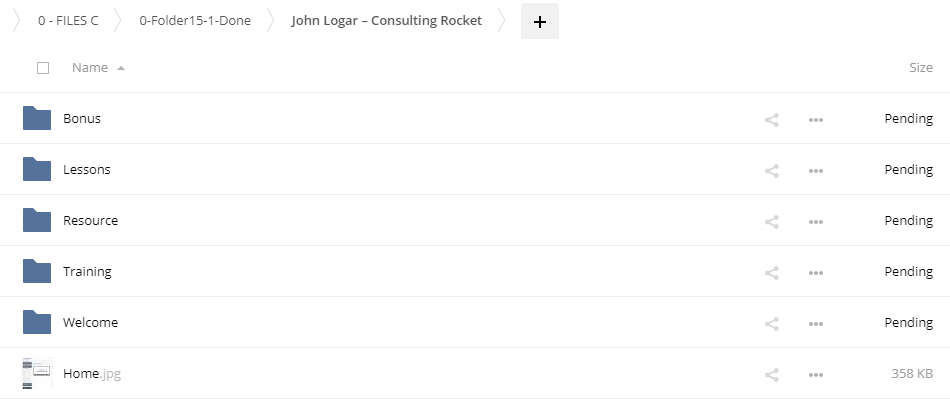Click share icon for Home.jpg
Screen dimensions: 950x413
(x=771, y=374)
